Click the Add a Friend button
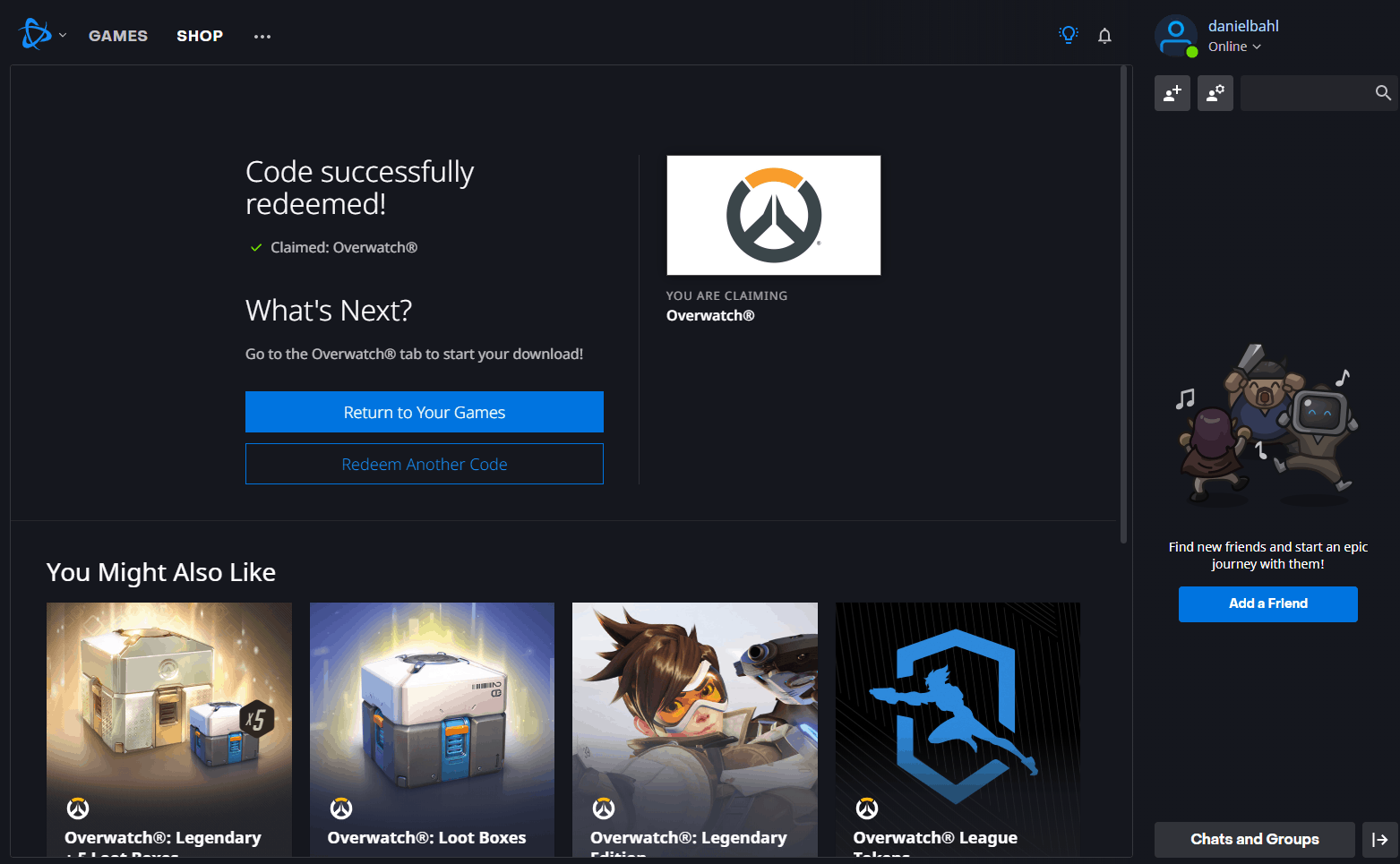1400x864 pixels. (1268, 604)
